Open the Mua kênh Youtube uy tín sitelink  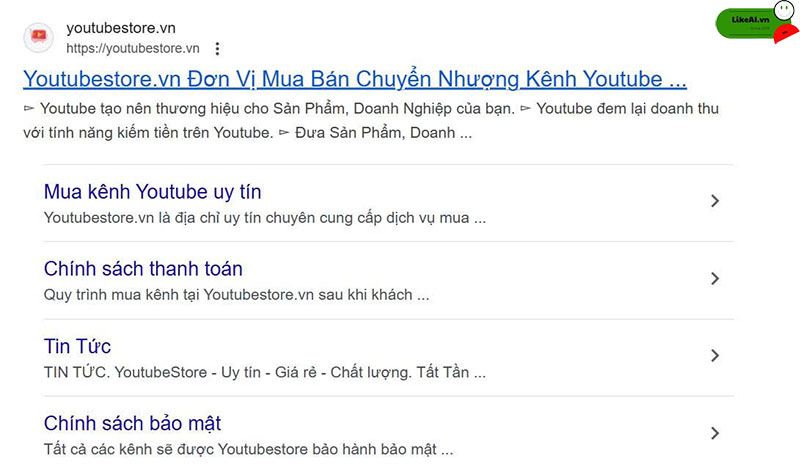point(153,192)
